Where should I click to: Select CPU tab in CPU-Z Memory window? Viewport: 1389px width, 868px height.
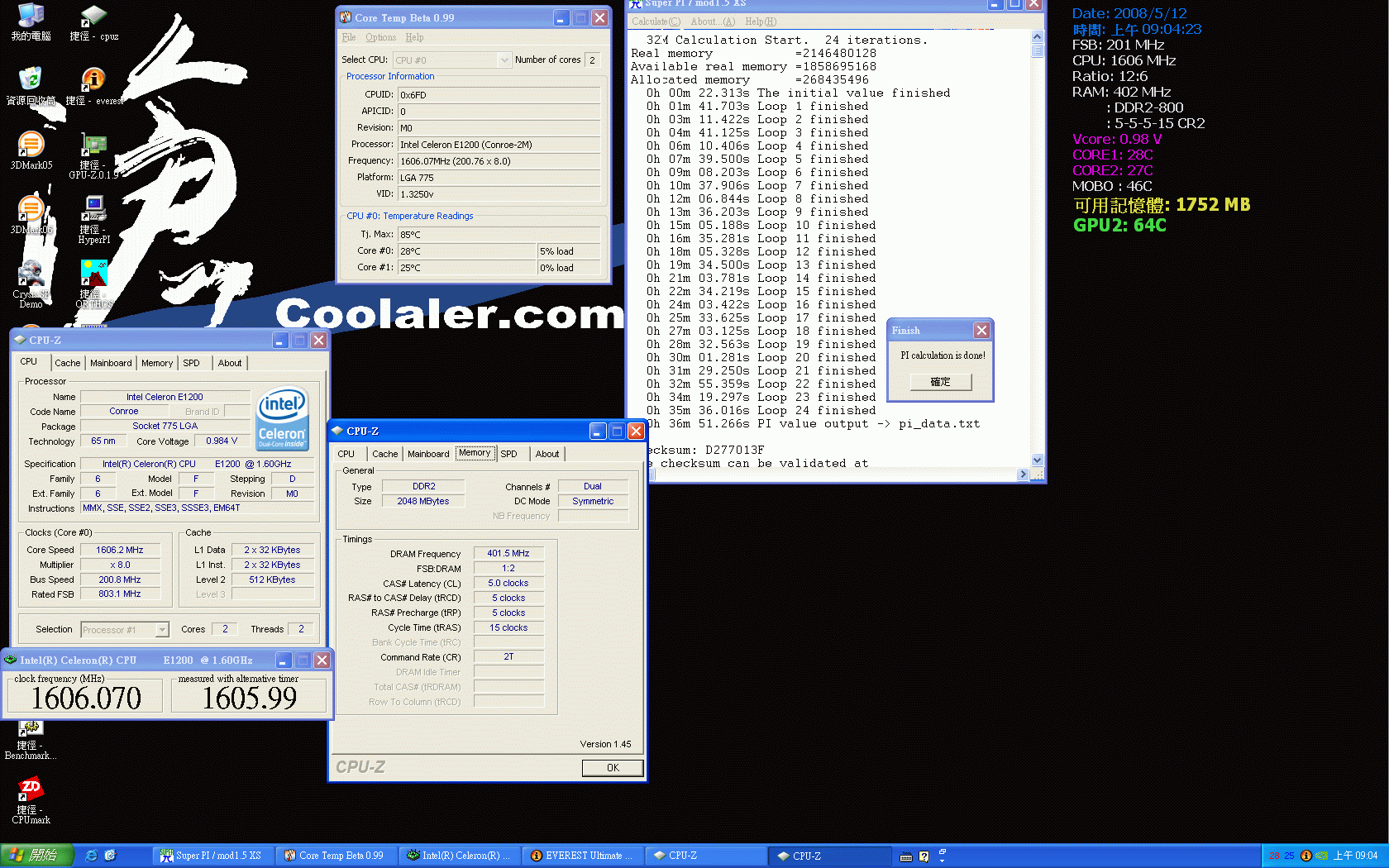tap(346, 454)
